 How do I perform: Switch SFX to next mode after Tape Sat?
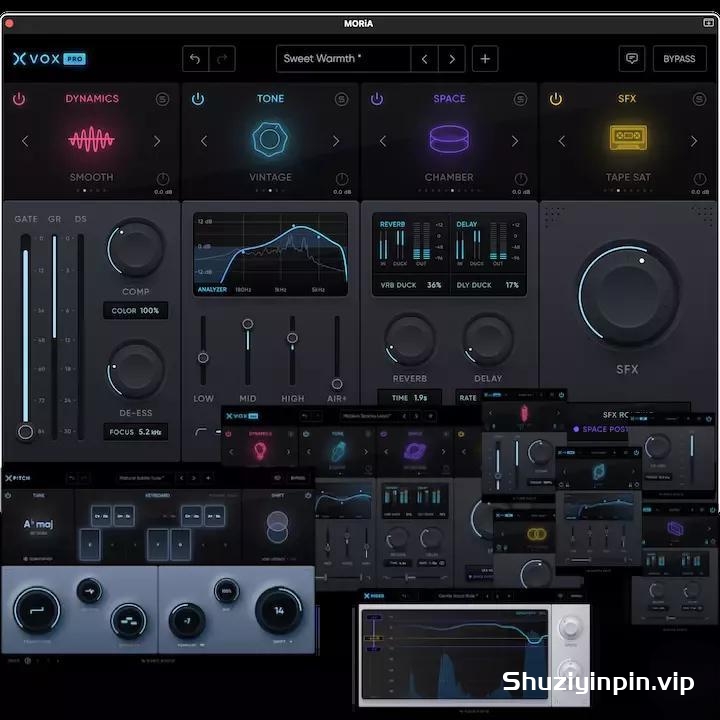pyautogui.click(x=694, y=141)
